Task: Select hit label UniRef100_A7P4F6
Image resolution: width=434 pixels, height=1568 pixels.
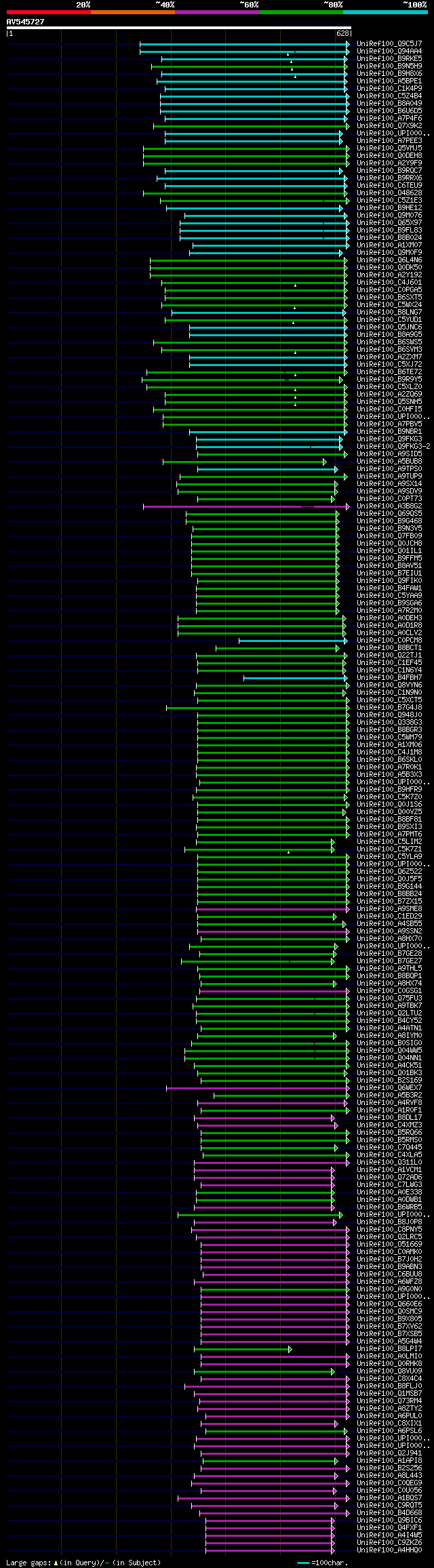Action: click(x=389, y=118)
